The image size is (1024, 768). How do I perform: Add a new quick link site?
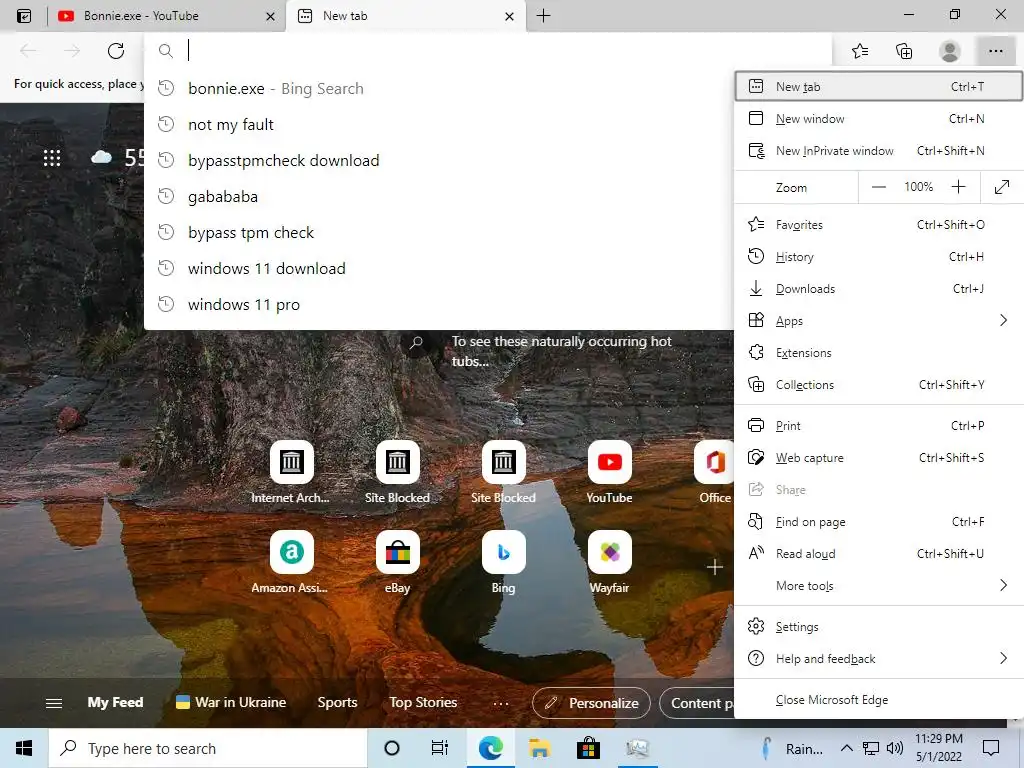[714, 567]
